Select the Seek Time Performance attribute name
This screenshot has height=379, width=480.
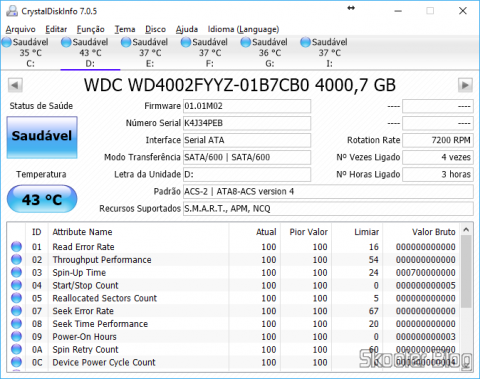click(x=100, y=324)
